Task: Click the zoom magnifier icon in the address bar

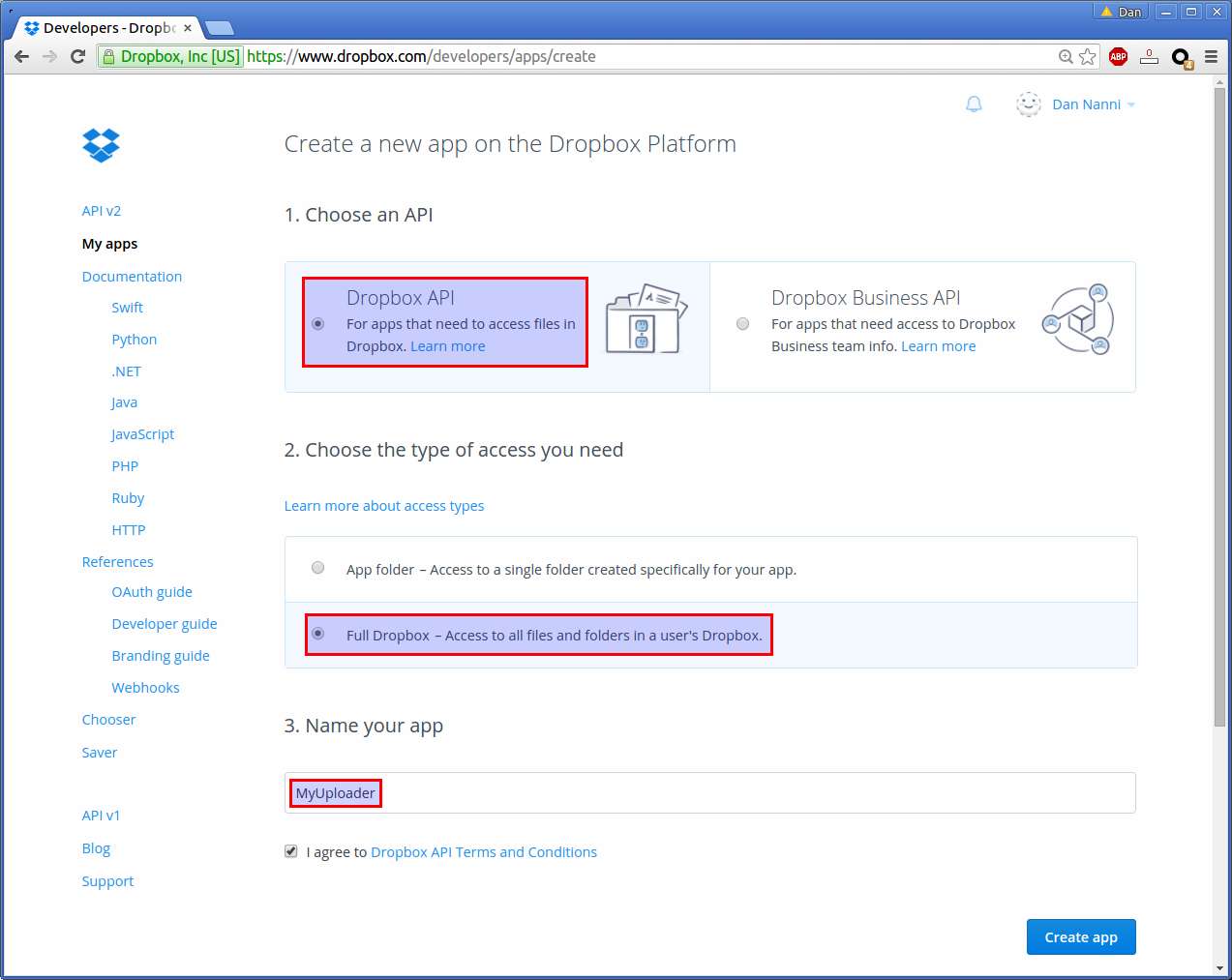Action: tap(1066, 56)
